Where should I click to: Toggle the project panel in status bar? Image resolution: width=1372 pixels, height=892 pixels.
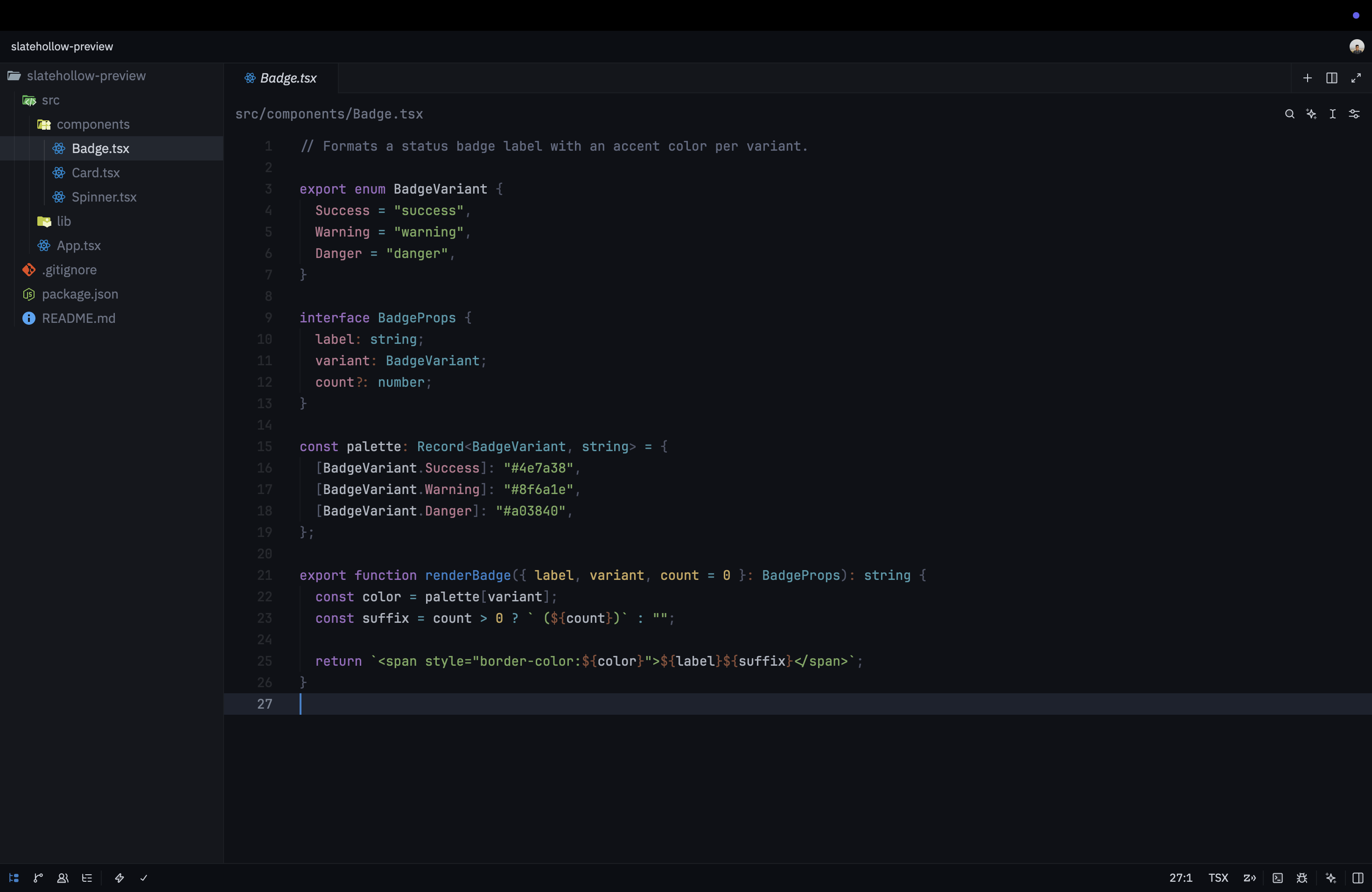(x=14, y=878)
